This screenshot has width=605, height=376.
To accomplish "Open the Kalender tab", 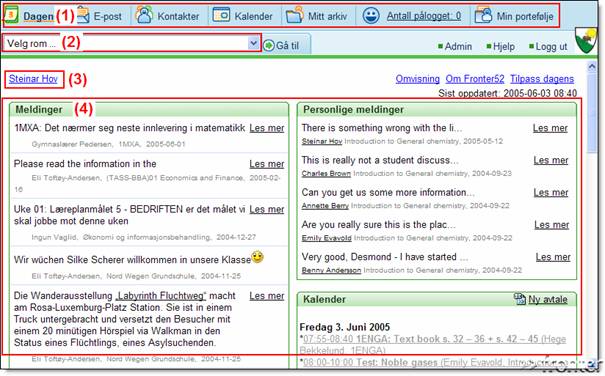I will [253, 16].
